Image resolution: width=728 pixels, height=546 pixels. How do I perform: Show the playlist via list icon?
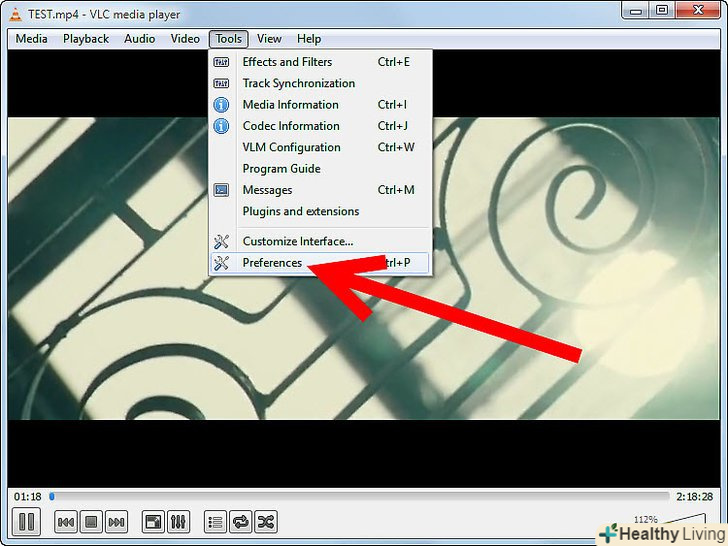tap(215, 522)
